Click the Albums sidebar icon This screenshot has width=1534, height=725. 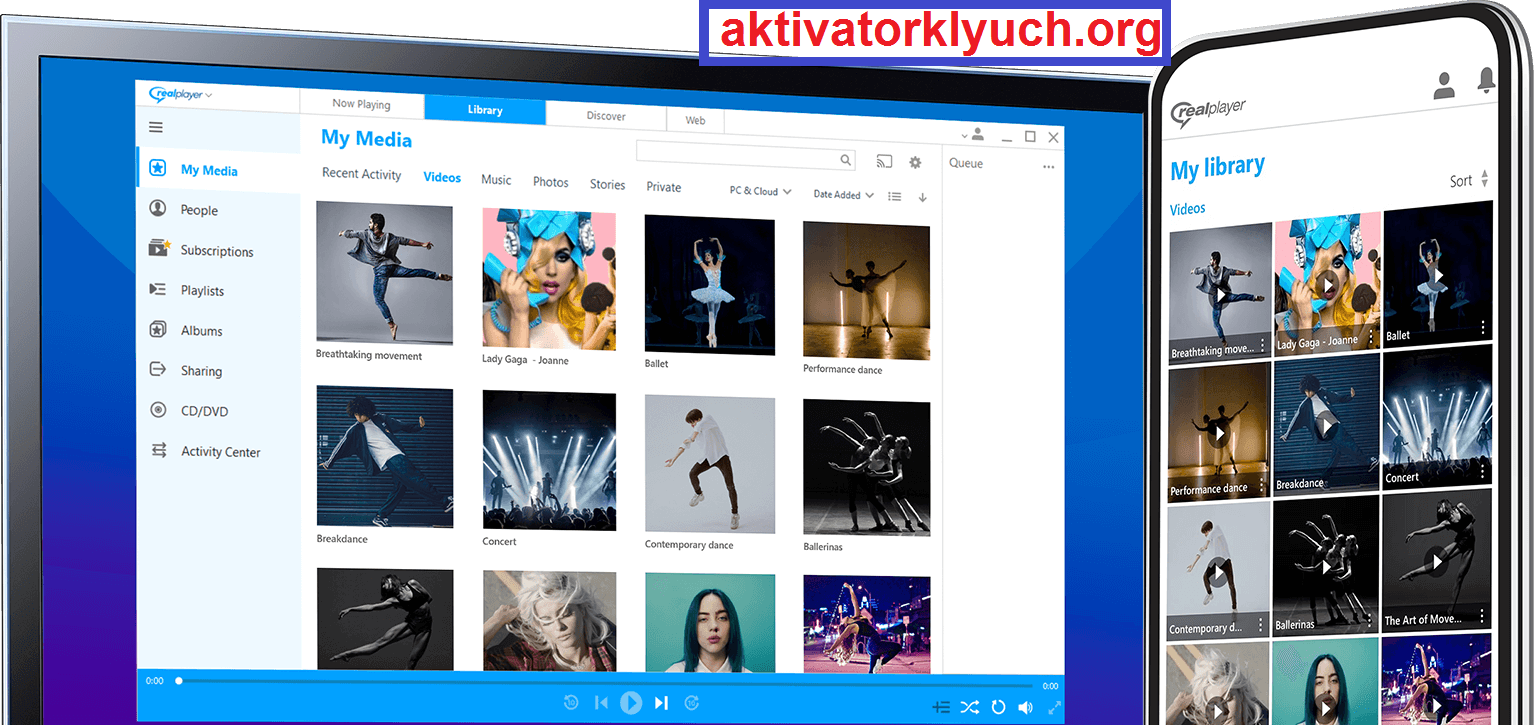click(157, 329)
